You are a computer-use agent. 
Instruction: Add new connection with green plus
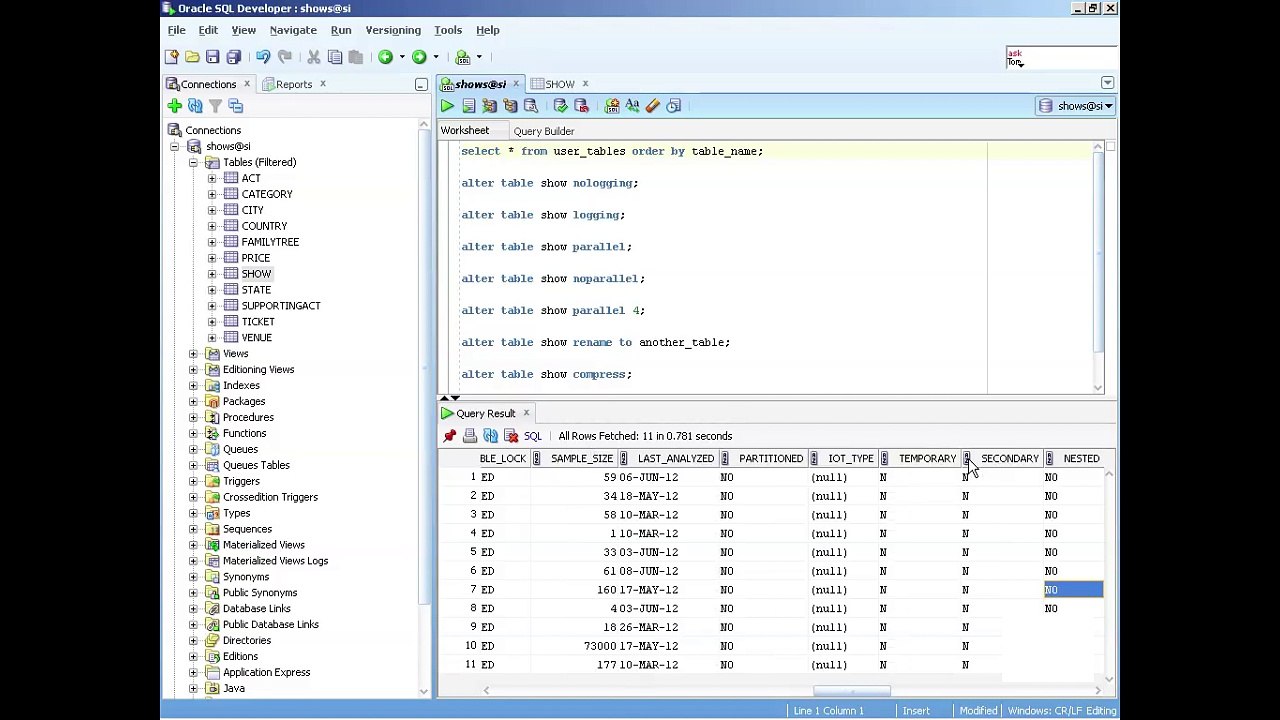pos(175,106)
